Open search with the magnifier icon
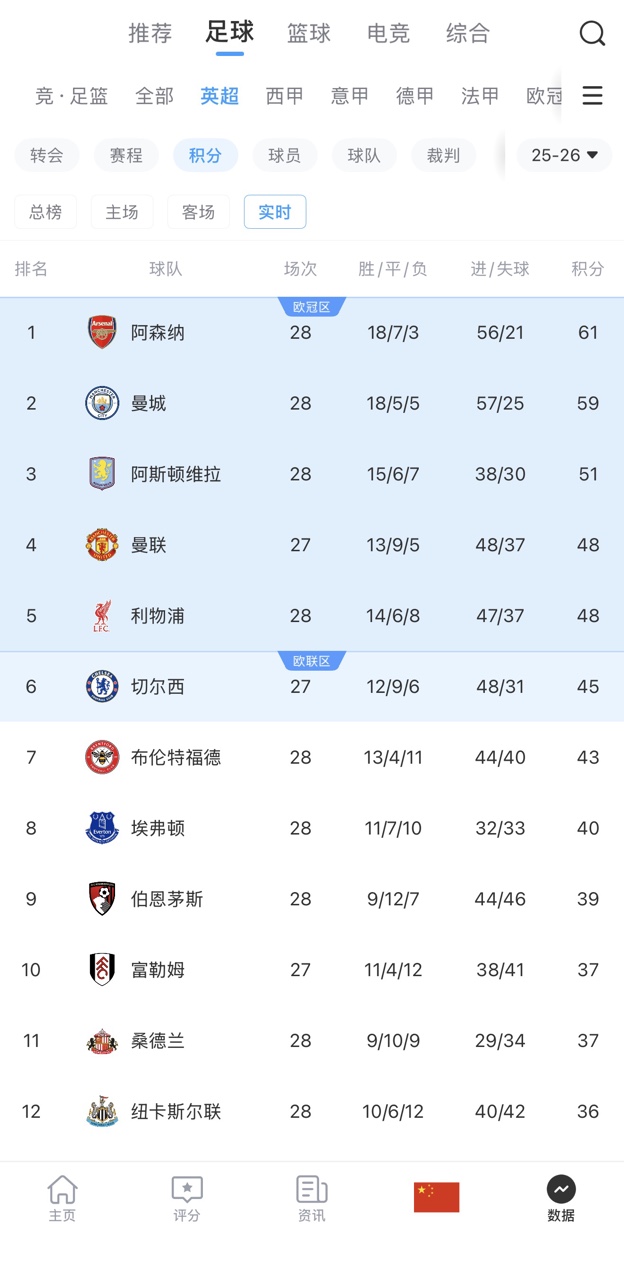 pyautogui.click(x=592, y=34)
